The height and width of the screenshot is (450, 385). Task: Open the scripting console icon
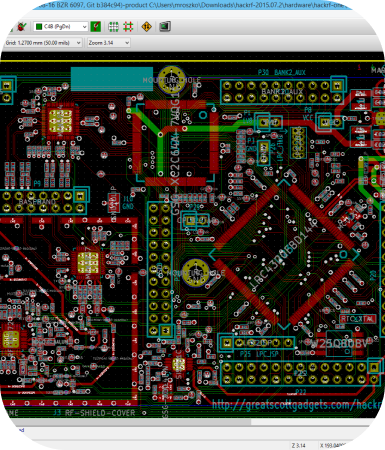click(165, 26)
